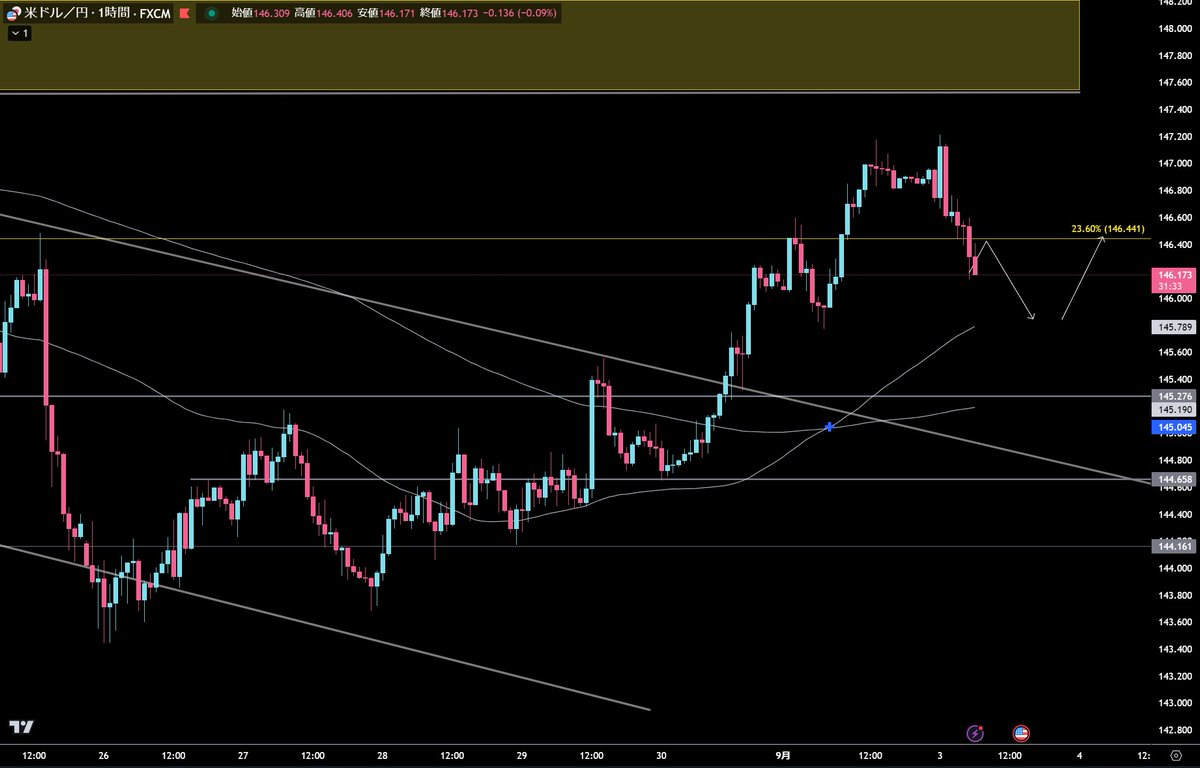This screenshot has height=768, width=1200.
Task: Select the blue cross marker on chart
Action: pos(829,427)
